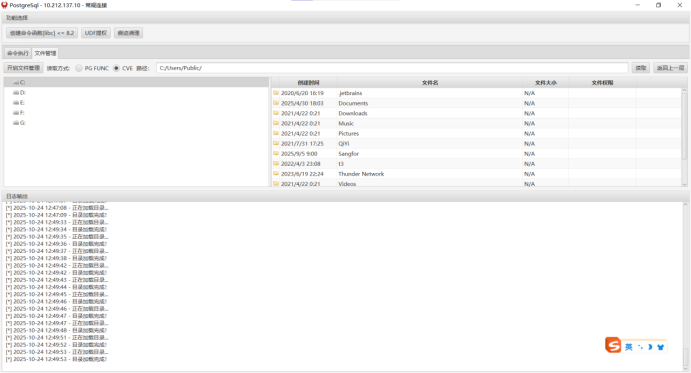Screen dimensions: 691x373
Task: Click the Music folder icon
Action: [276, 123]
